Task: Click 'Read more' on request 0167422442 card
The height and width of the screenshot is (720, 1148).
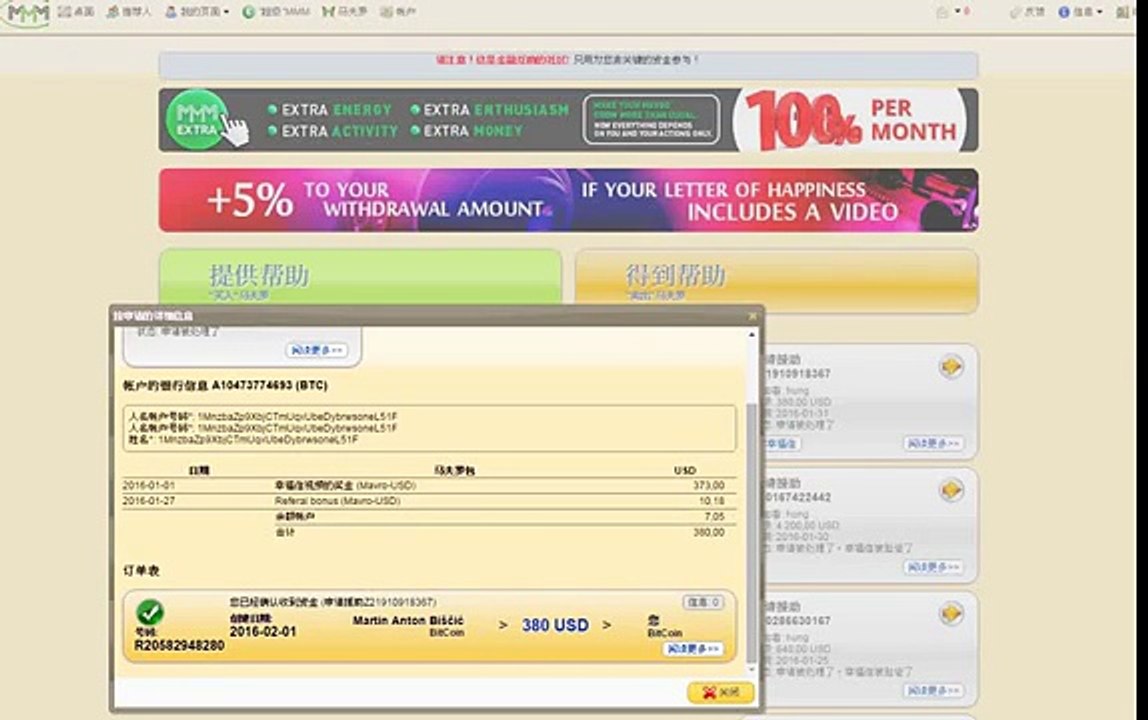Action: [933, 567]
